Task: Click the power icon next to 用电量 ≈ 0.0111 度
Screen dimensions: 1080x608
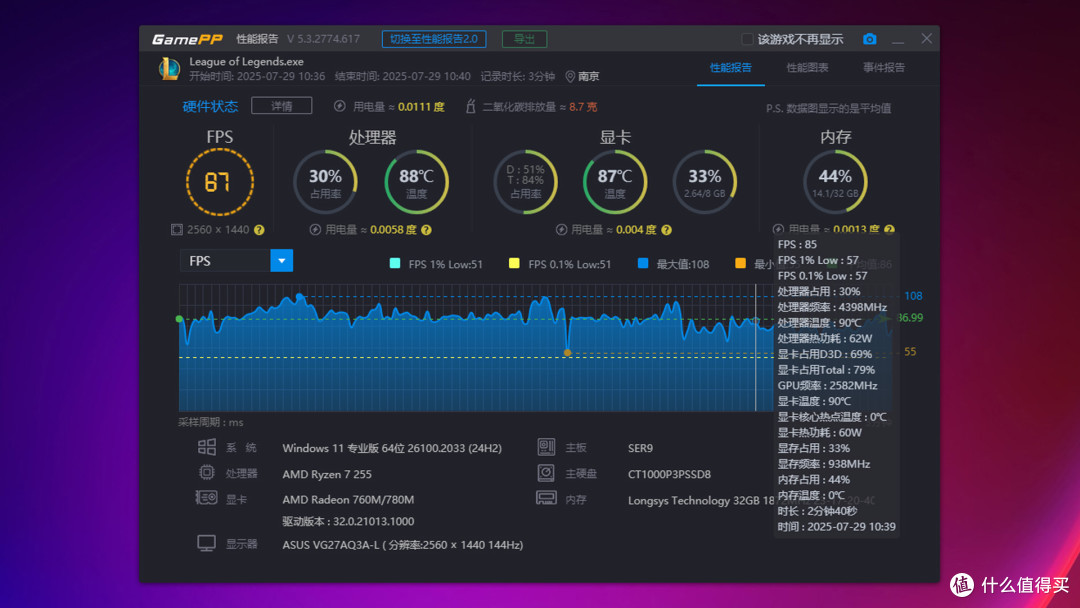Action: (340, 106)
